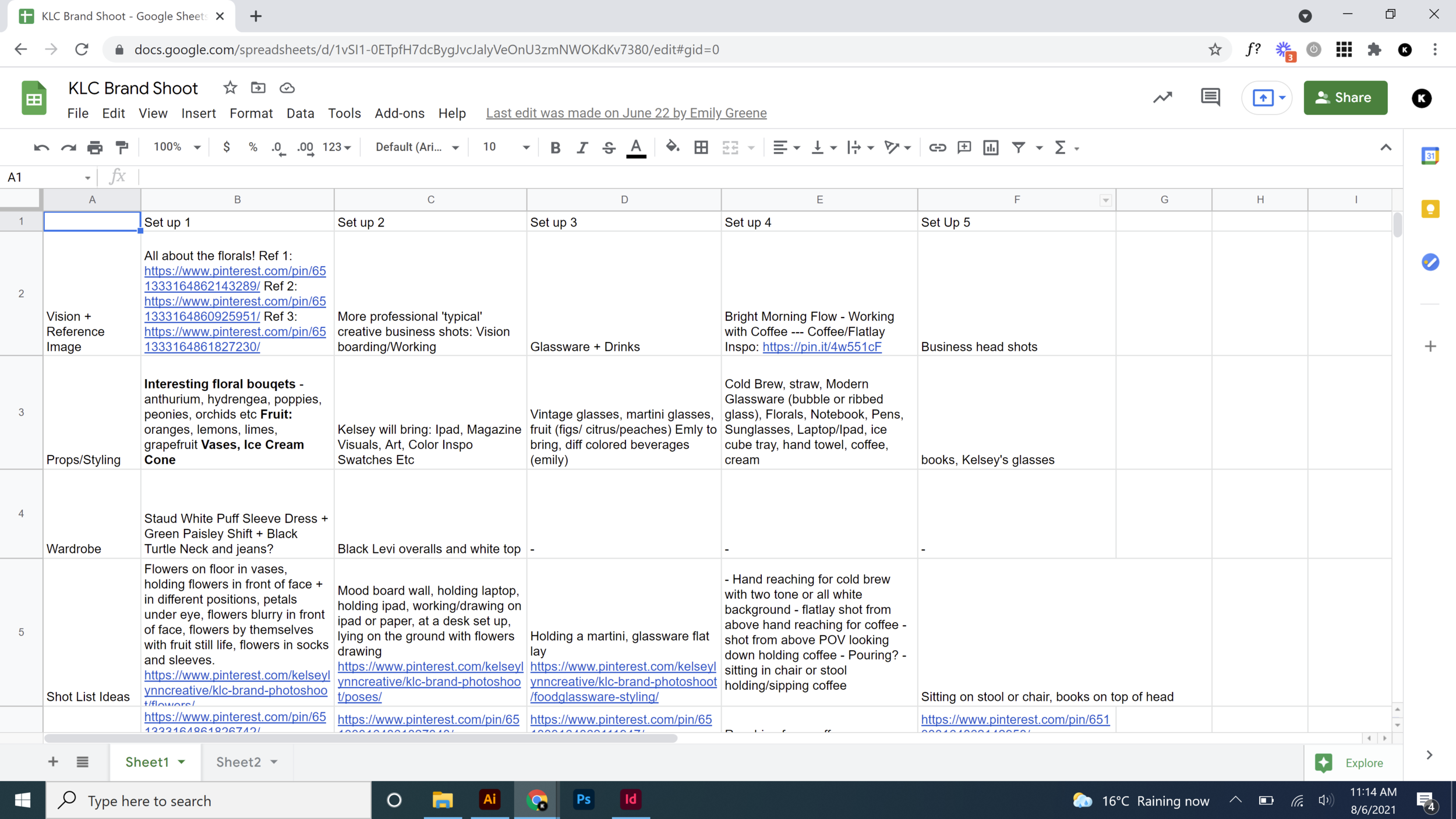Click the paint format roller icon
The image size is (1456, 819).
coord(122,147)
